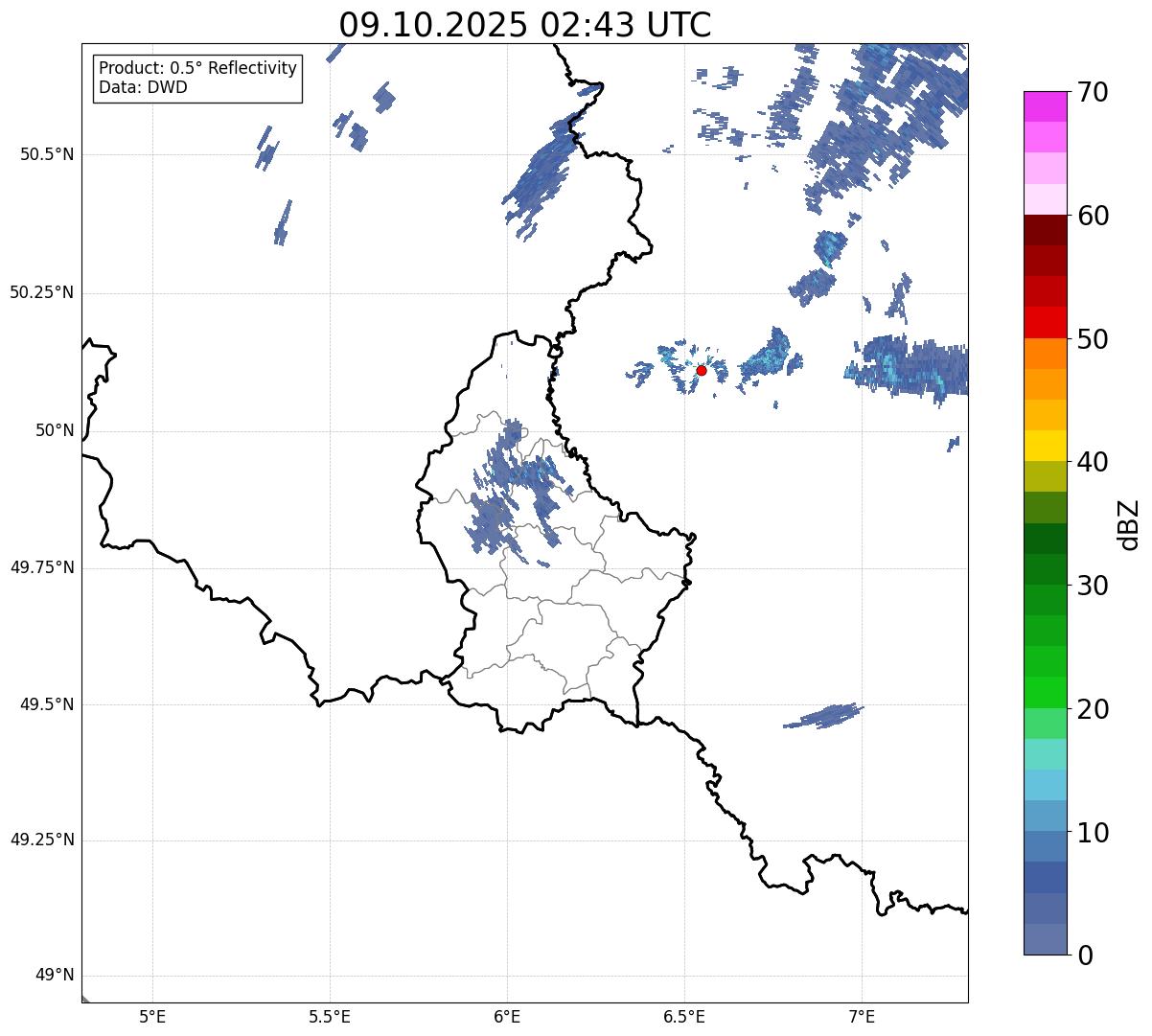Image resolution: width=1152 pixels, height=1036 pixels.
Task: Click the '6°E' longitude label
Action: point(507,1018)
